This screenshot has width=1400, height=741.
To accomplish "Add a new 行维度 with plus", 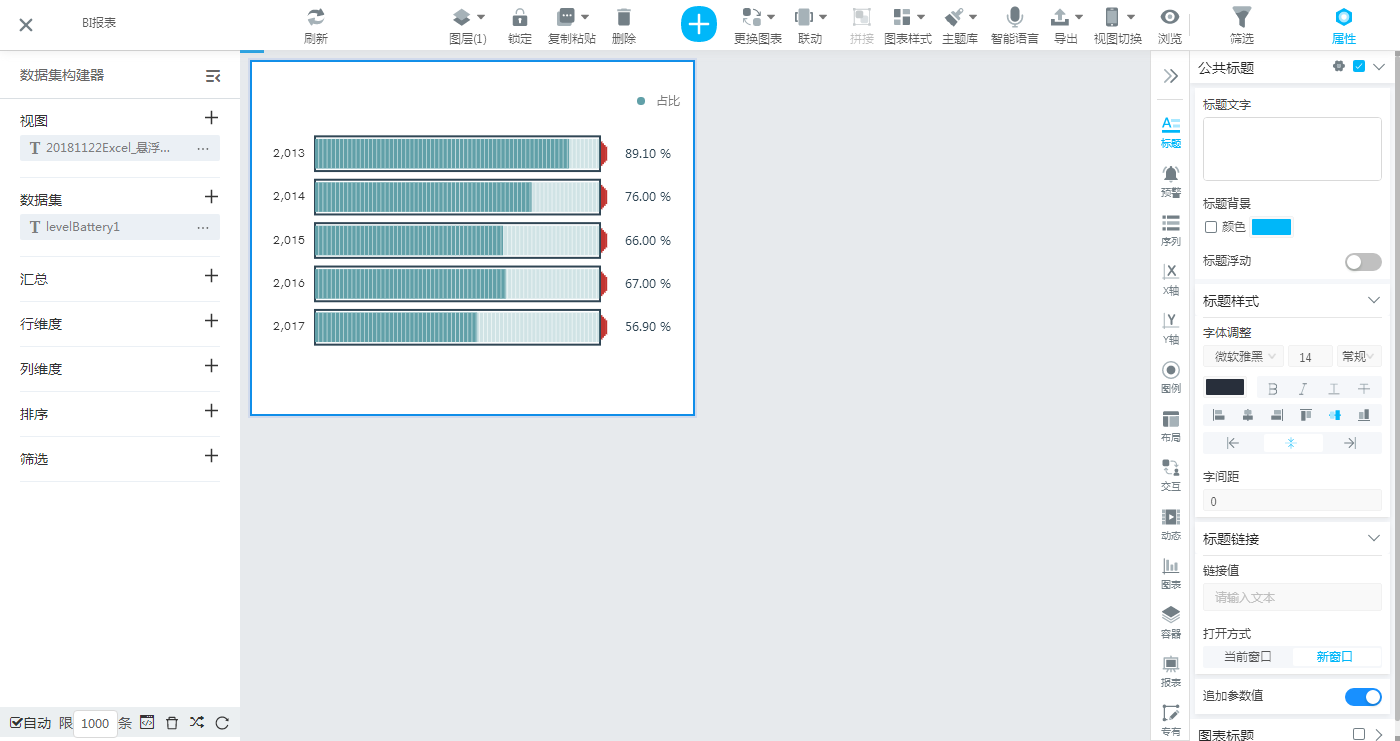I will coord(211,321).
